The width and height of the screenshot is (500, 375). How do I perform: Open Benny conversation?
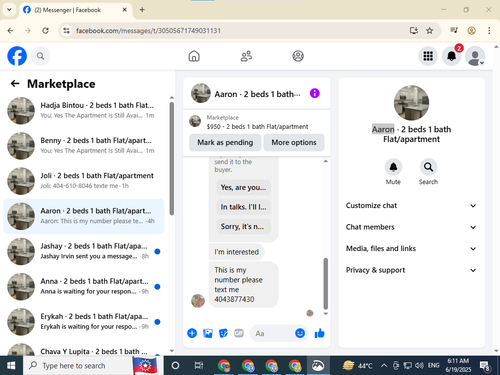point(83,146)
